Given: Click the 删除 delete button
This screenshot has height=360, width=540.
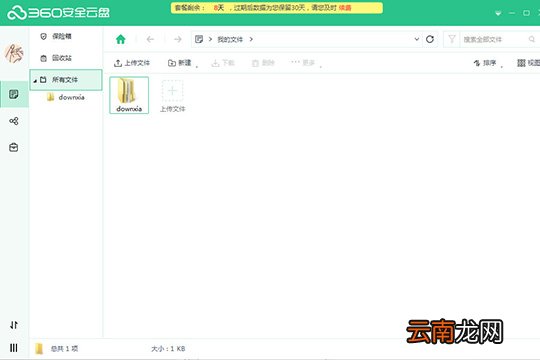Looking at the screenshot, I should 263,63.
